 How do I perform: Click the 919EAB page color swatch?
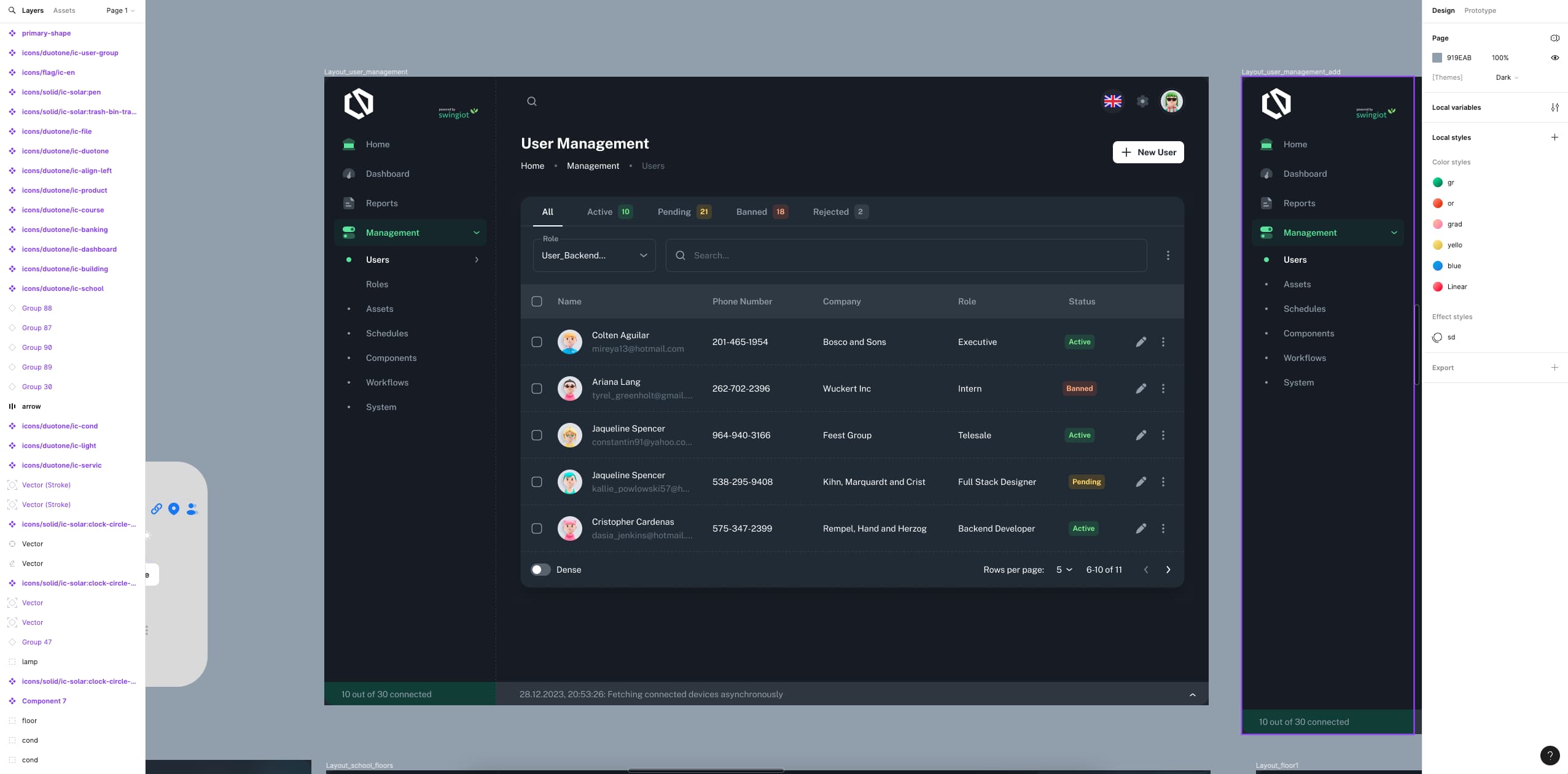pyautogui.click(x=1437, y=58)
